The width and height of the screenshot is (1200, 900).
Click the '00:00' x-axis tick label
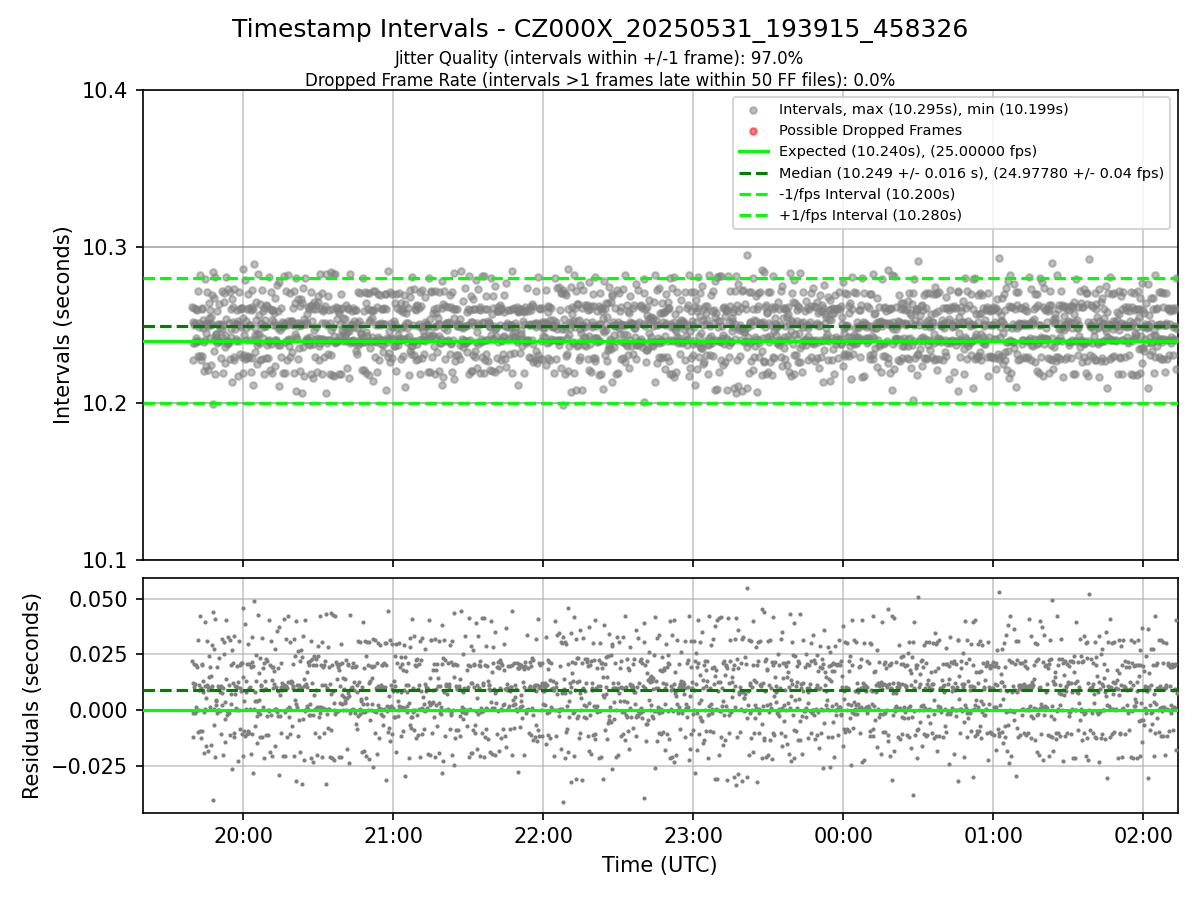843,834
